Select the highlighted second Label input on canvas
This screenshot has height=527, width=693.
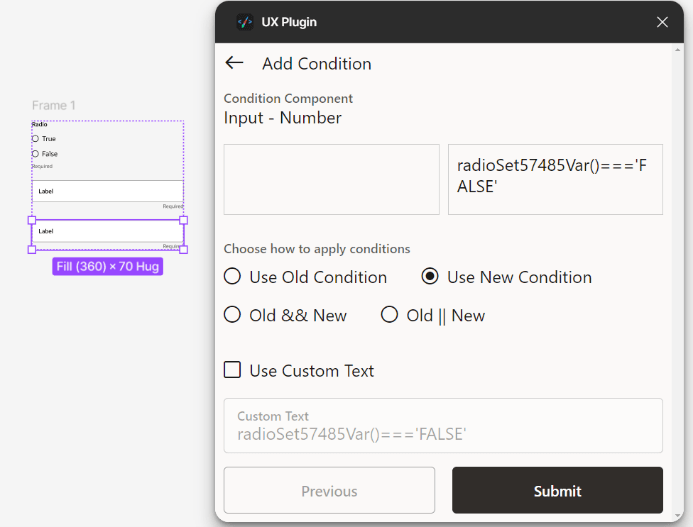coord(107,231)
